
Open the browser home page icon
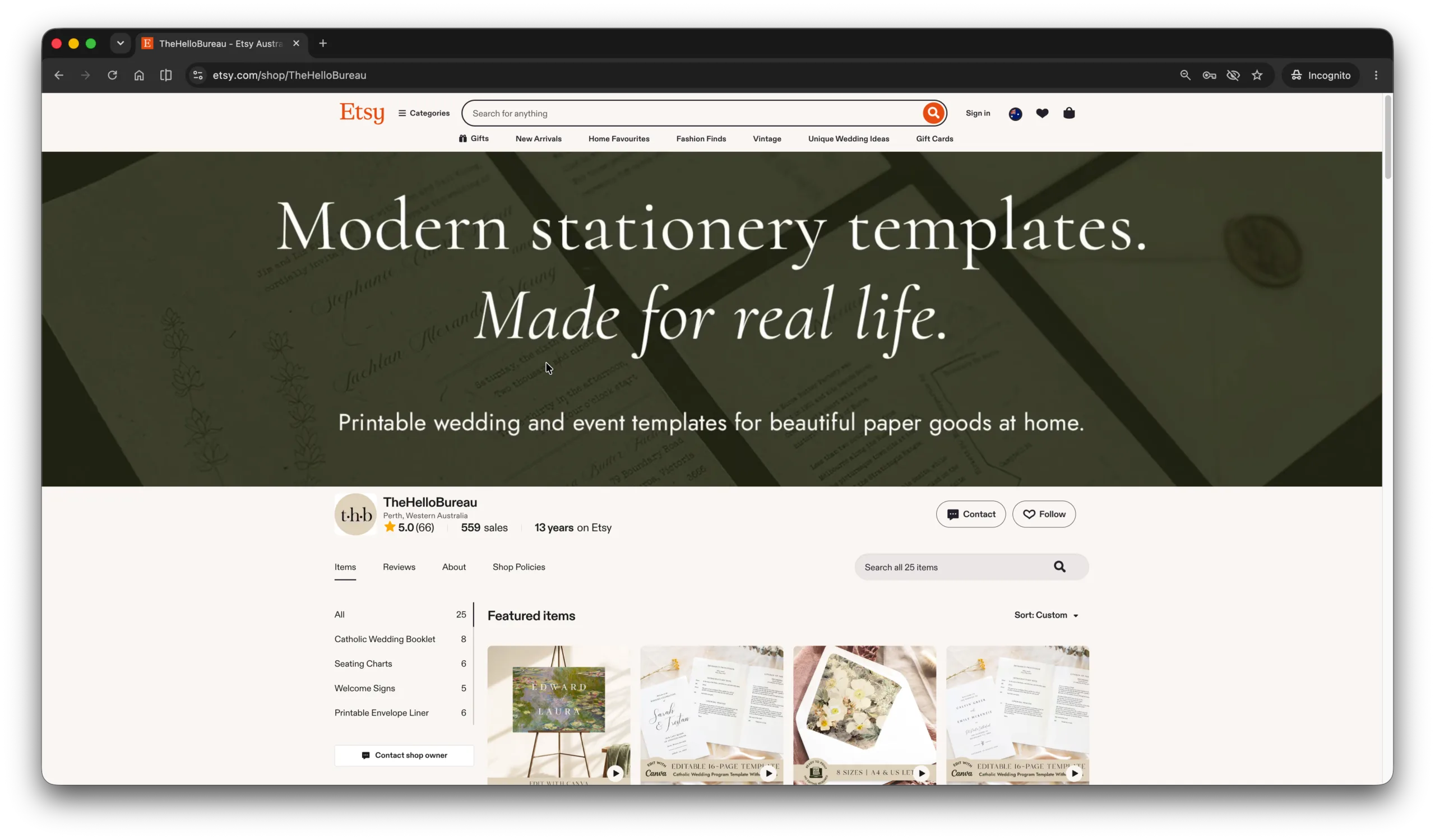point(139,75)
